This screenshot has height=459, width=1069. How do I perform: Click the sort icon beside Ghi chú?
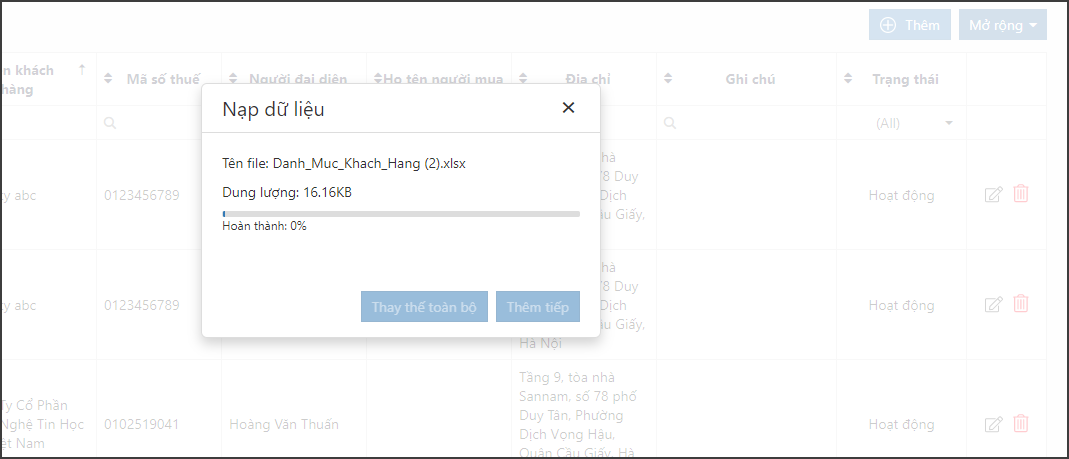click(668, 78)
